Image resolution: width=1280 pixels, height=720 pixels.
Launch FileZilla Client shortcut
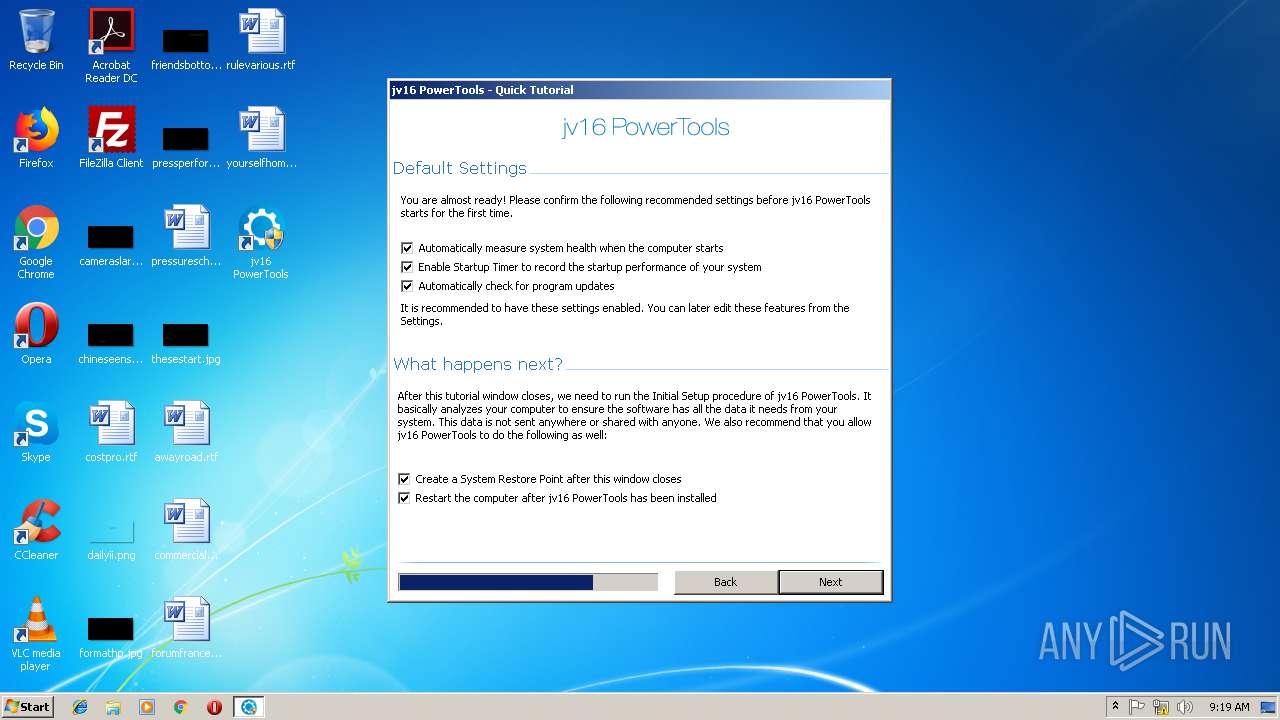[111, 138]
